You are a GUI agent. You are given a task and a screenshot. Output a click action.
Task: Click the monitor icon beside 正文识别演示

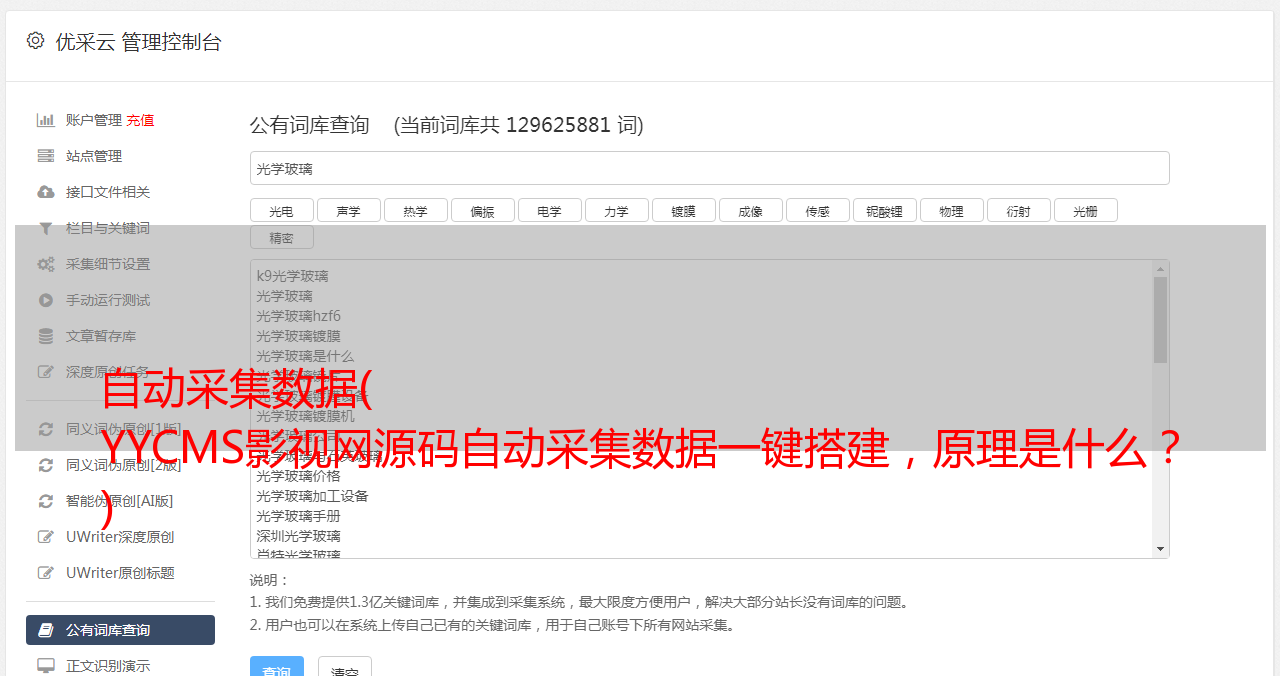46,666
